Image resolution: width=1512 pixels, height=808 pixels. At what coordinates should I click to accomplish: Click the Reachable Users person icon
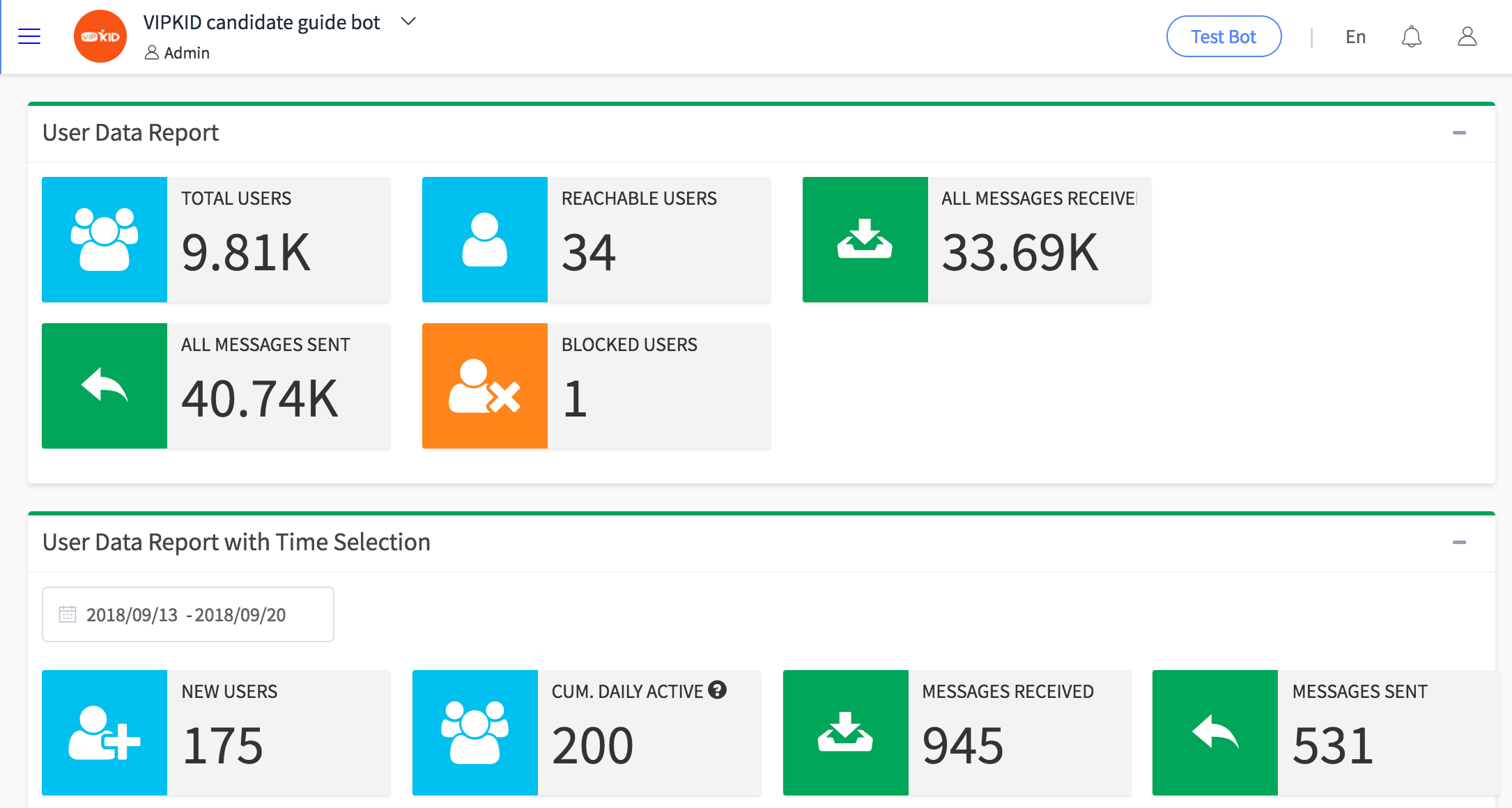(x=485, y=240)
